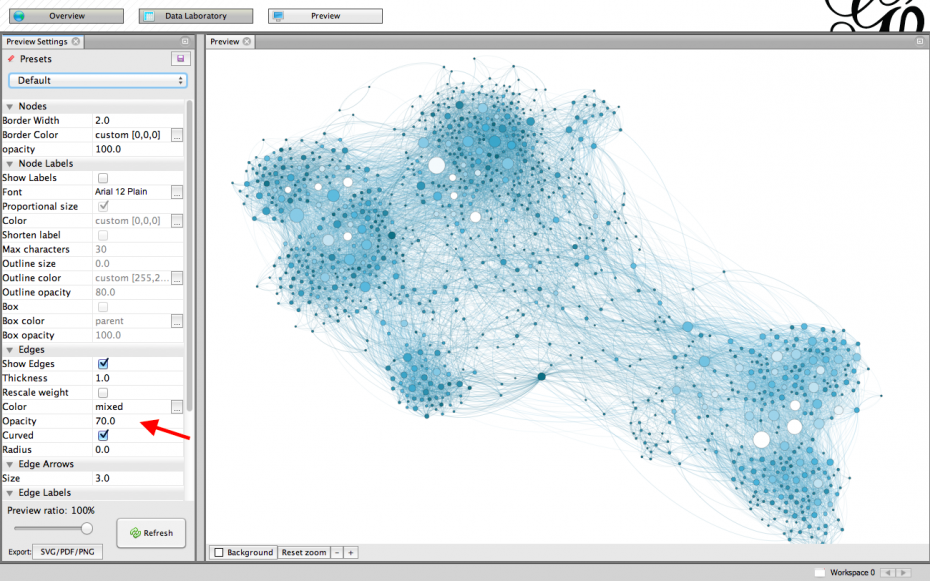Image resolution: width=930 pixels, height=581 pixels.
Task: Collapse the Nodes section
Action: coord(10,106)
